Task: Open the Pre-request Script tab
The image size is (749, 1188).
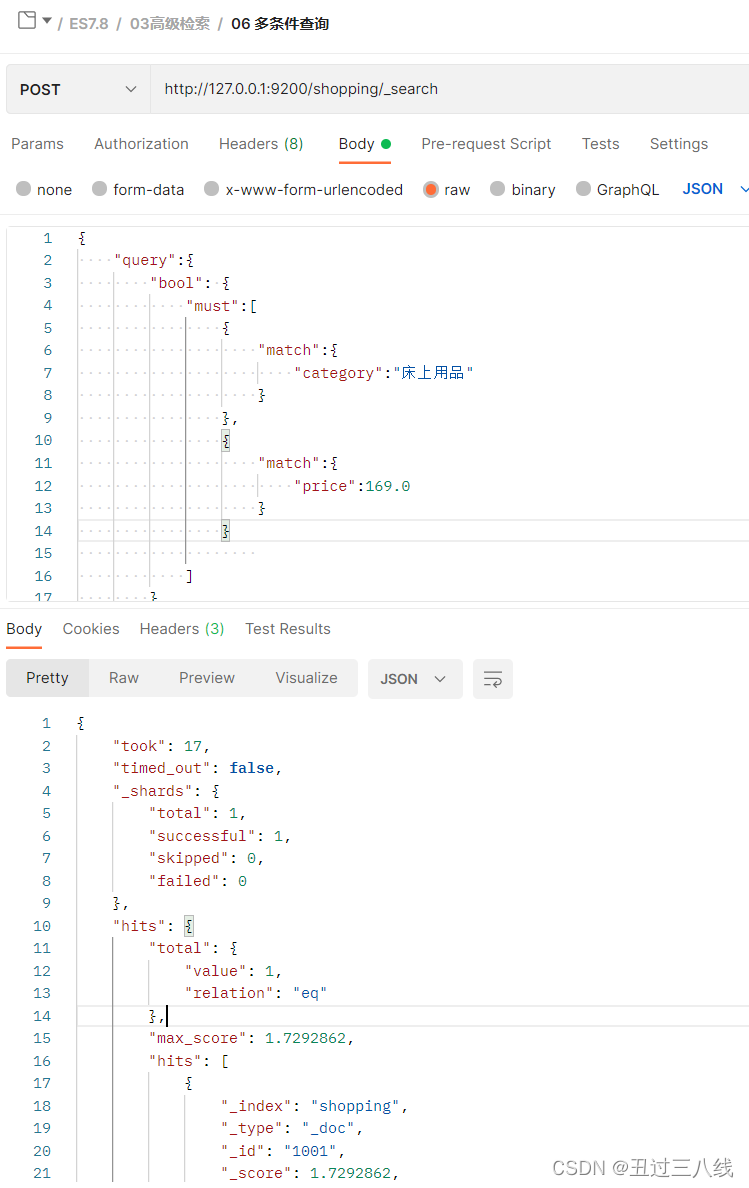Action: [x=486, y=144]
